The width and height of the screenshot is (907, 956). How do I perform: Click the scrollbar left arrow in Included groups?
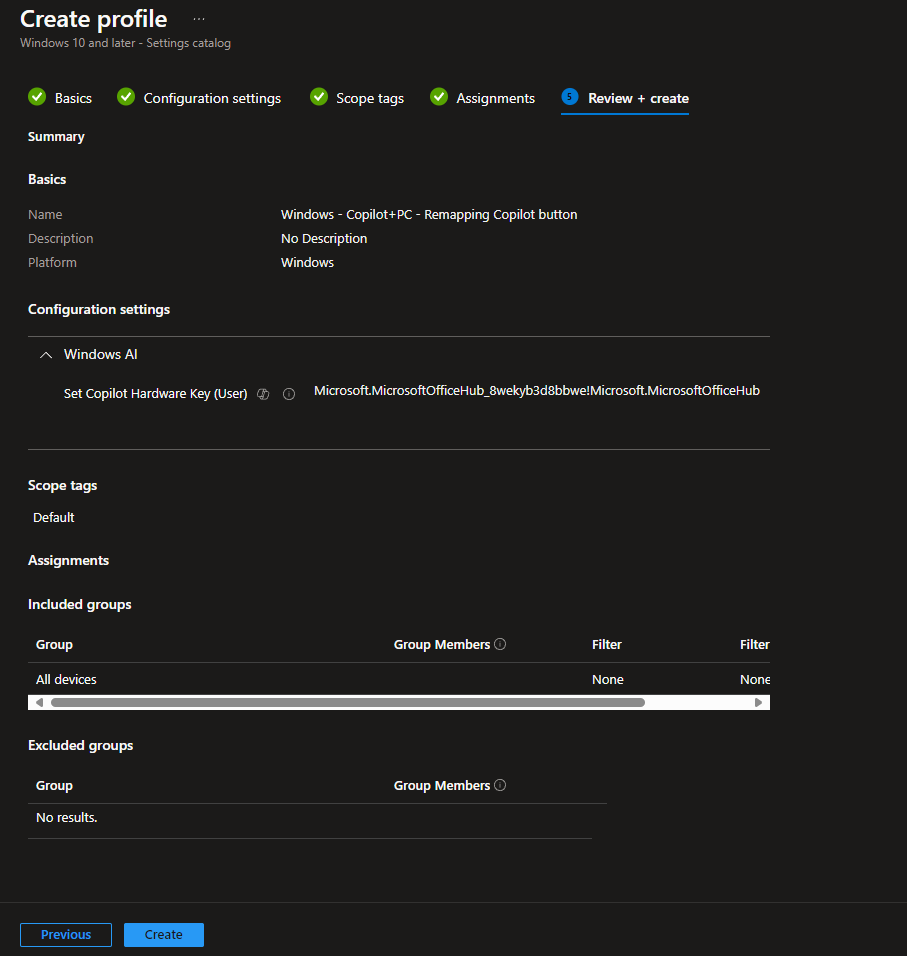coord(39,702)
